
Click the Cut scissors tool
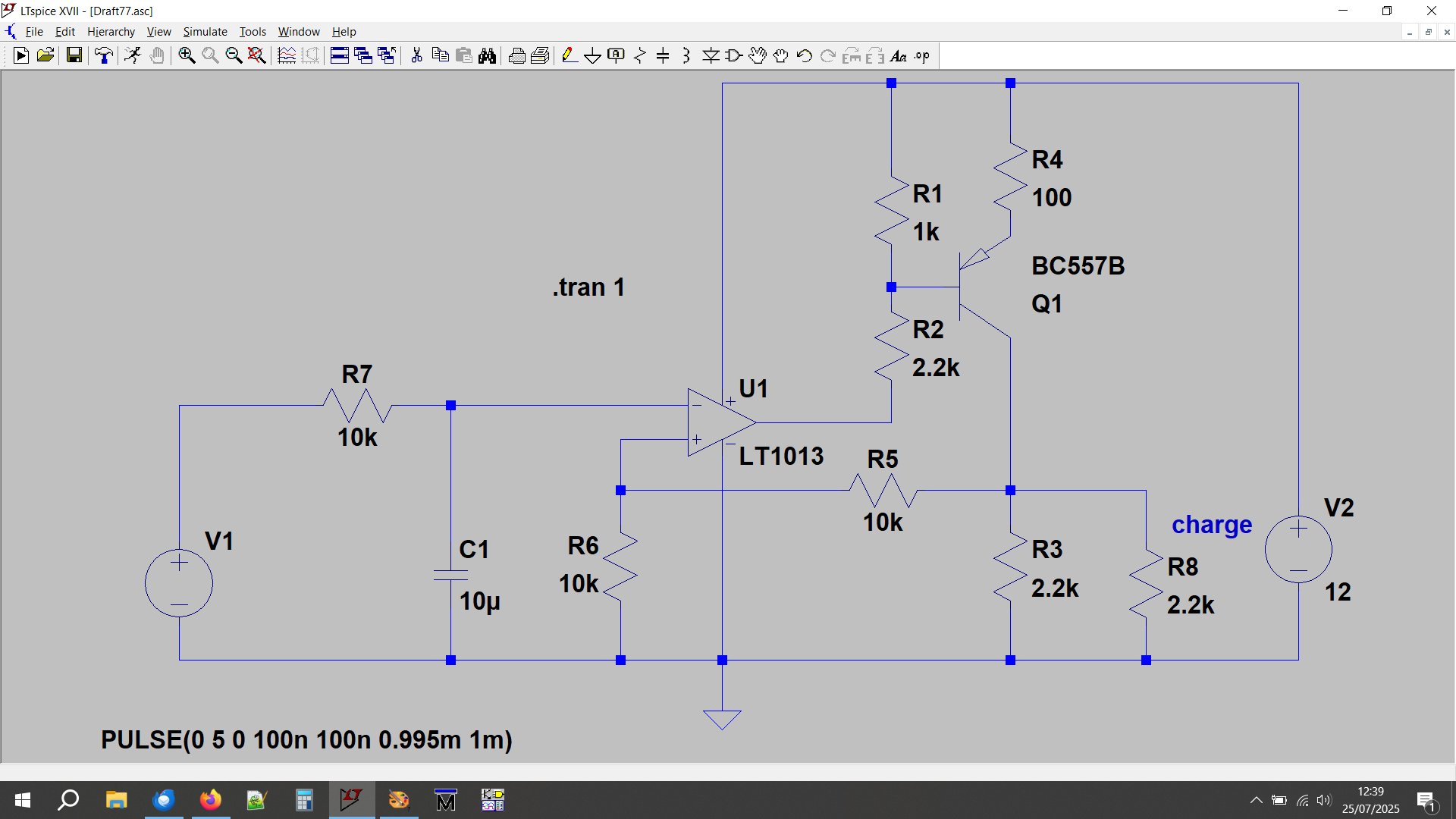click(x=416, y=55)
